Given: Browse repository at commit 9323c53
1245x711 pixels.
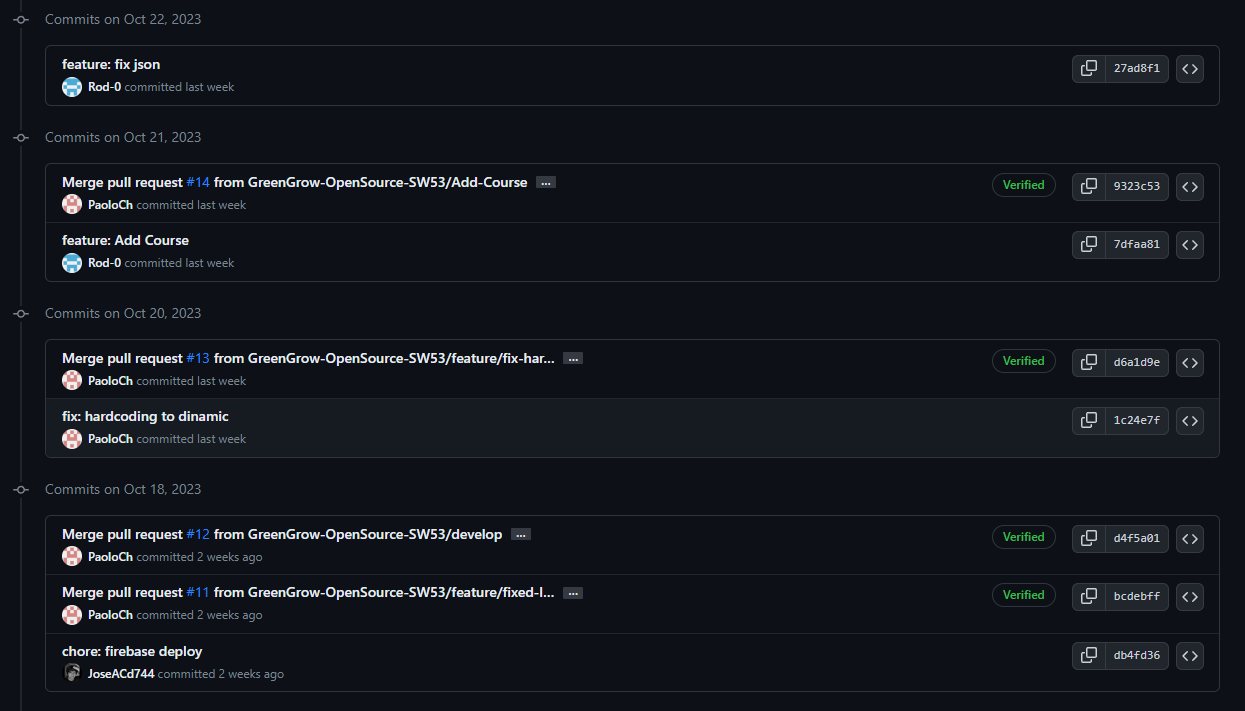Looking at the screenshot, I should [1190, 187].
